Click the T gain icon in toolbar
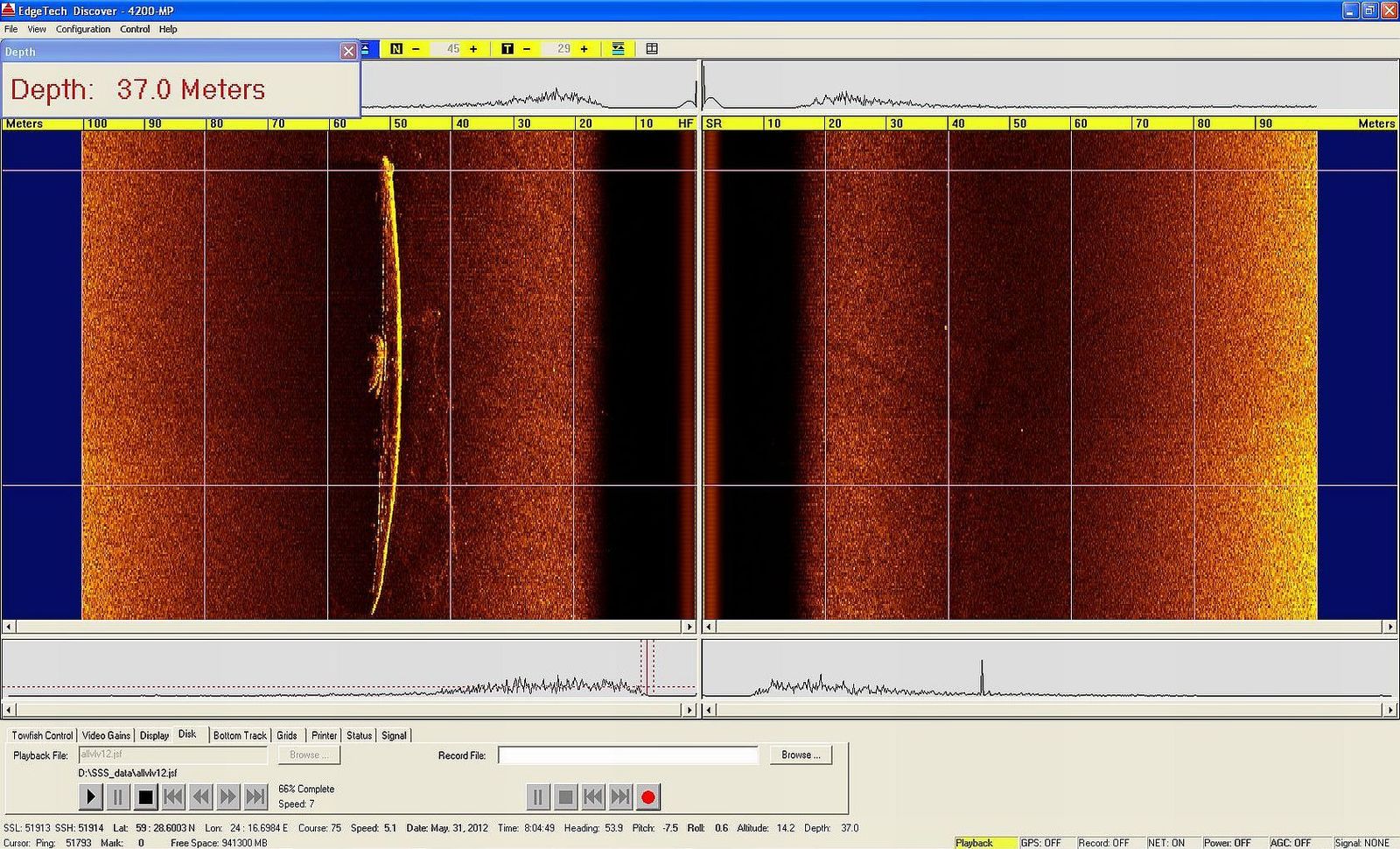The image size is (1400, 849). pos(507,49)
